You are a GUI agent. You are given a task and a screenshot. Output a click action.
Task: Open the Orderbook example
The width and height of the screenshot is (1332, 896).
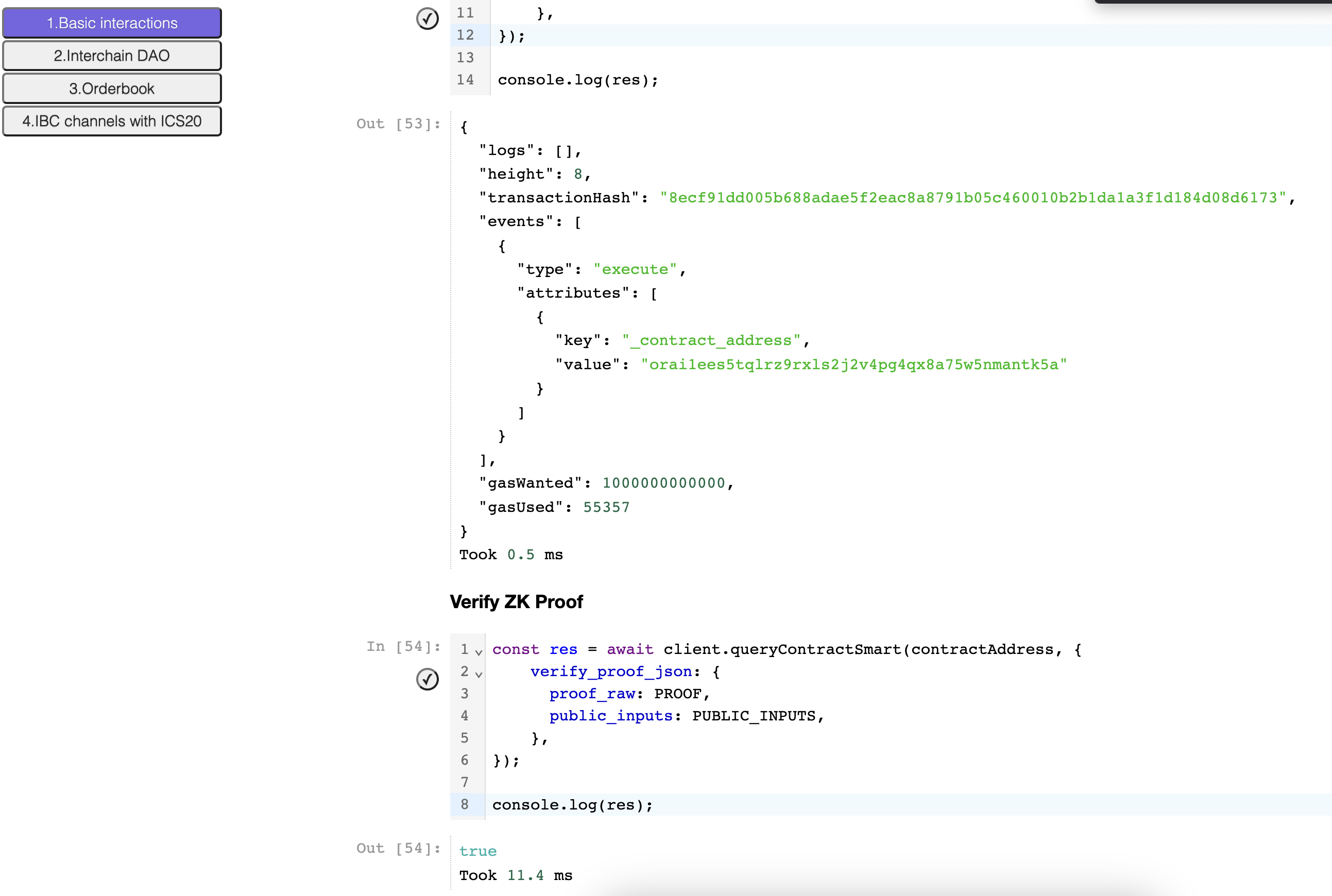pos(111,88)
